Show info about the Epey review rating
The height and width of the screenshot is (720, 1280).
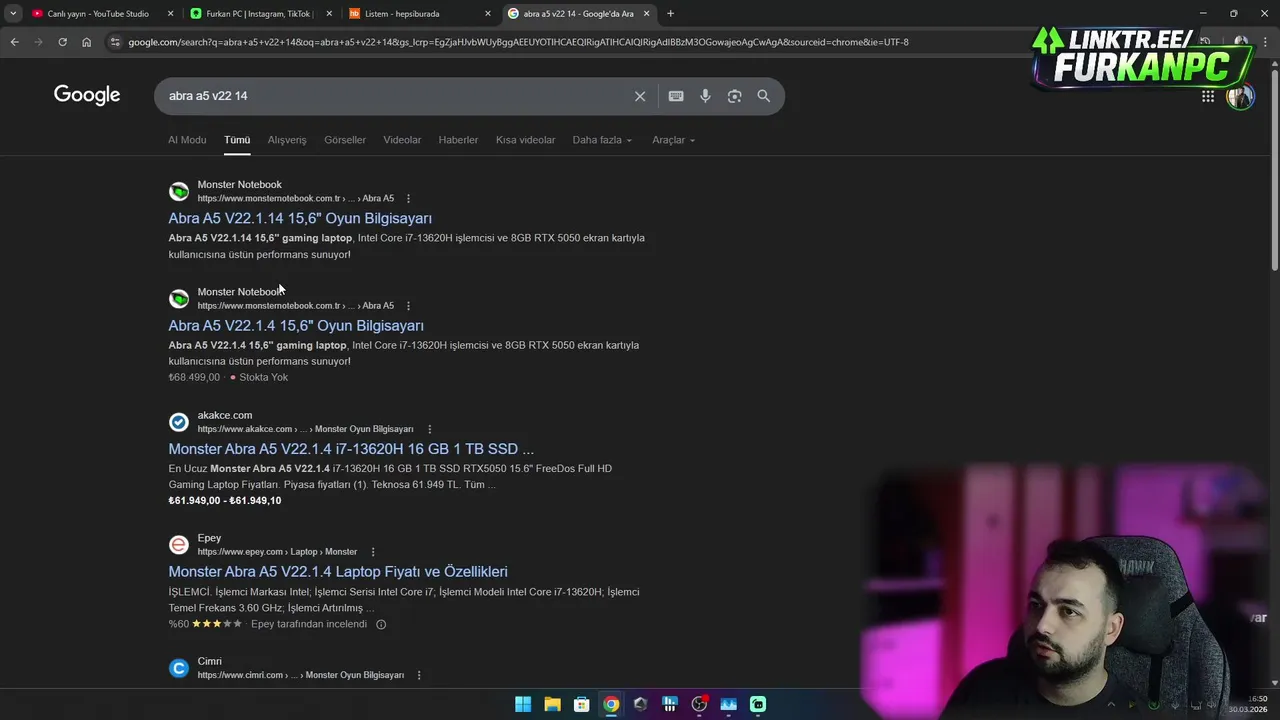click(381, 624)
